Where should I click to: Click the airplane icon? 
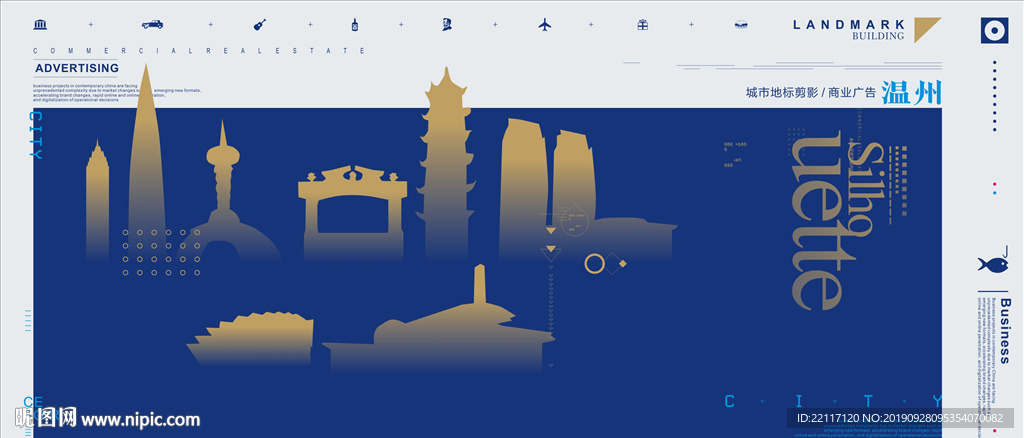545,24
